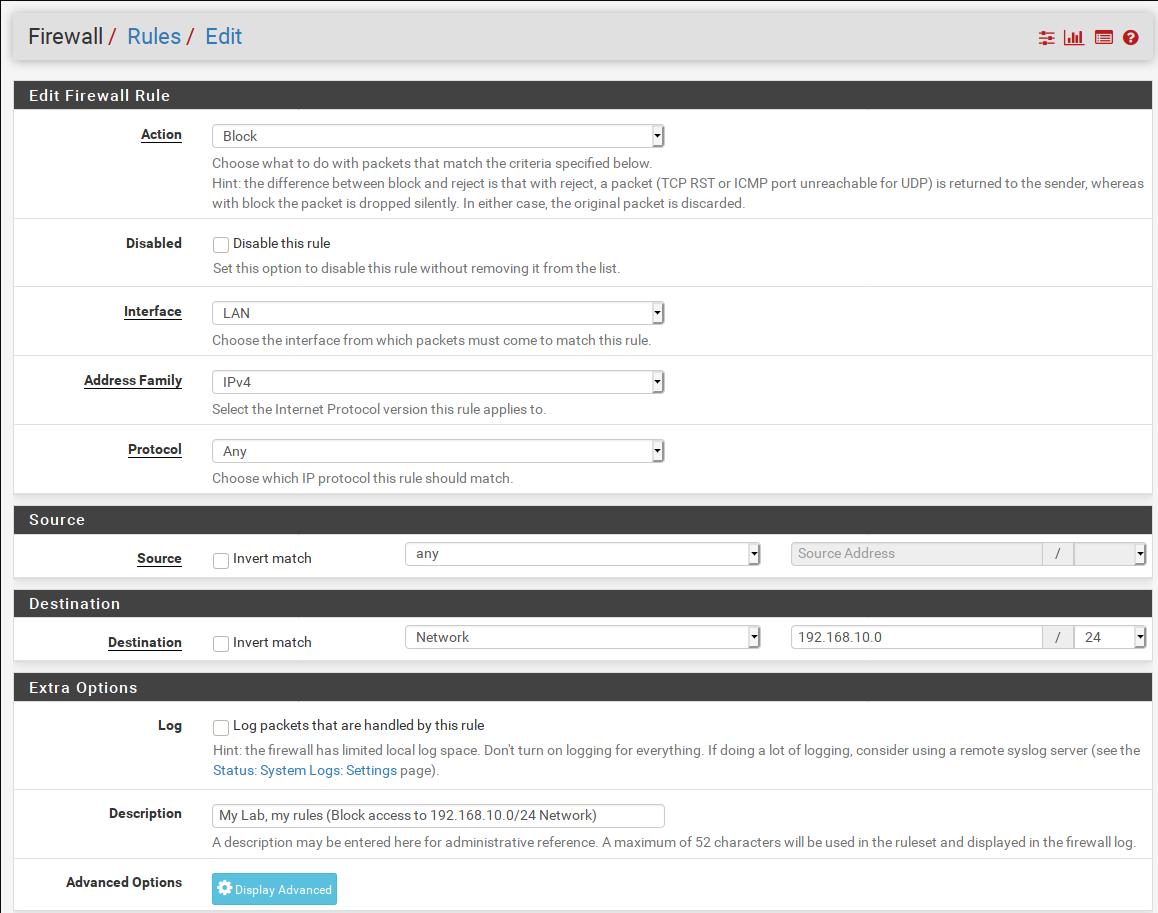The width and height of the screenshot is (1158, 913).
Task: Select Edit in the breadcrumb
Action: point(223,37)
